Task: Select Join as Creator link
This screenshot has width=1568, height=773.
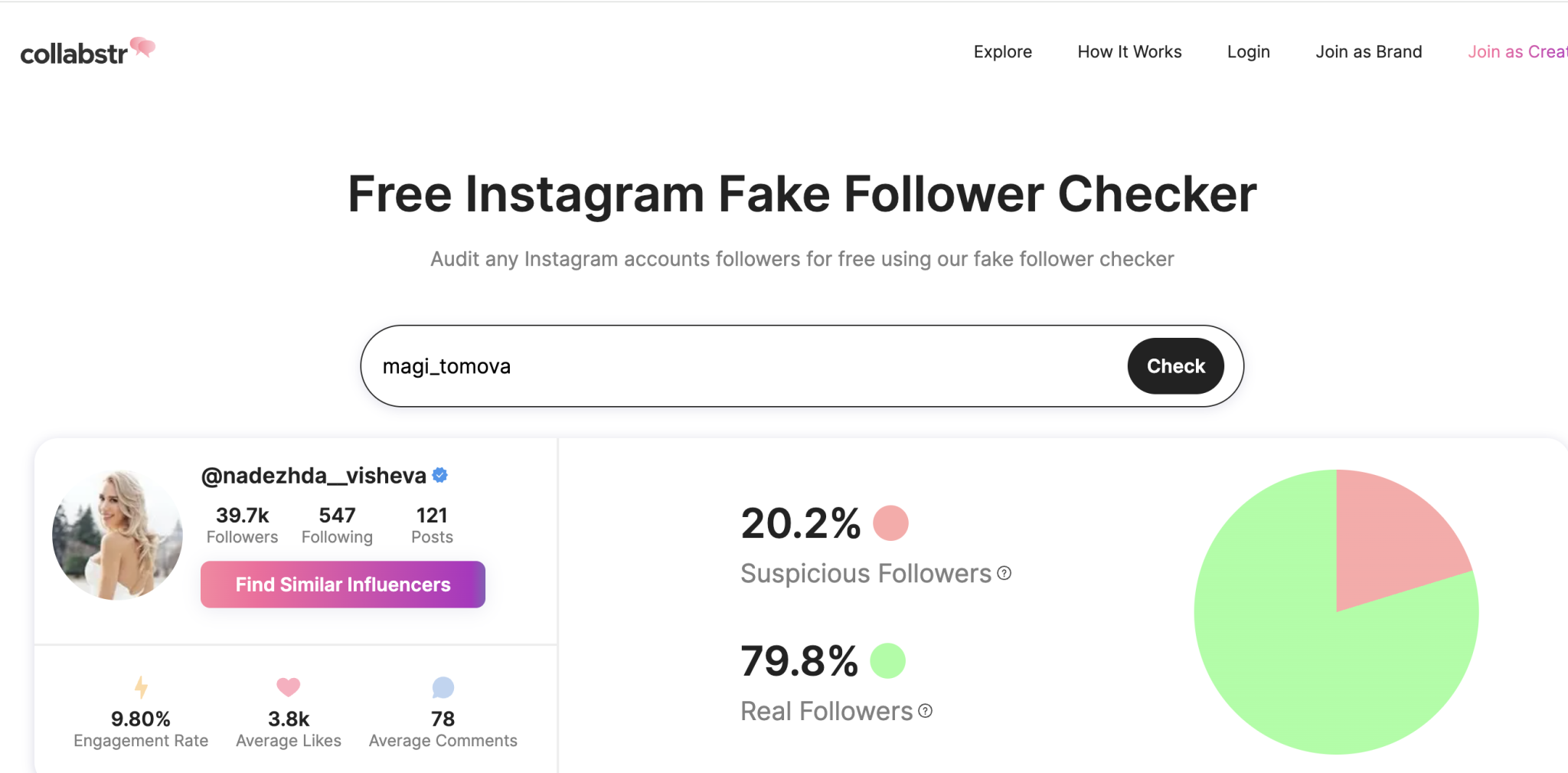Action: point(1517,52)
